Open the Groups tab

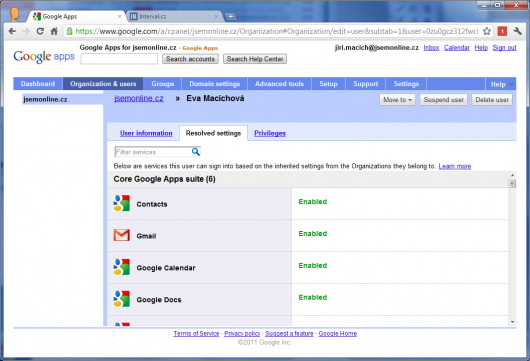click(163, 84)
